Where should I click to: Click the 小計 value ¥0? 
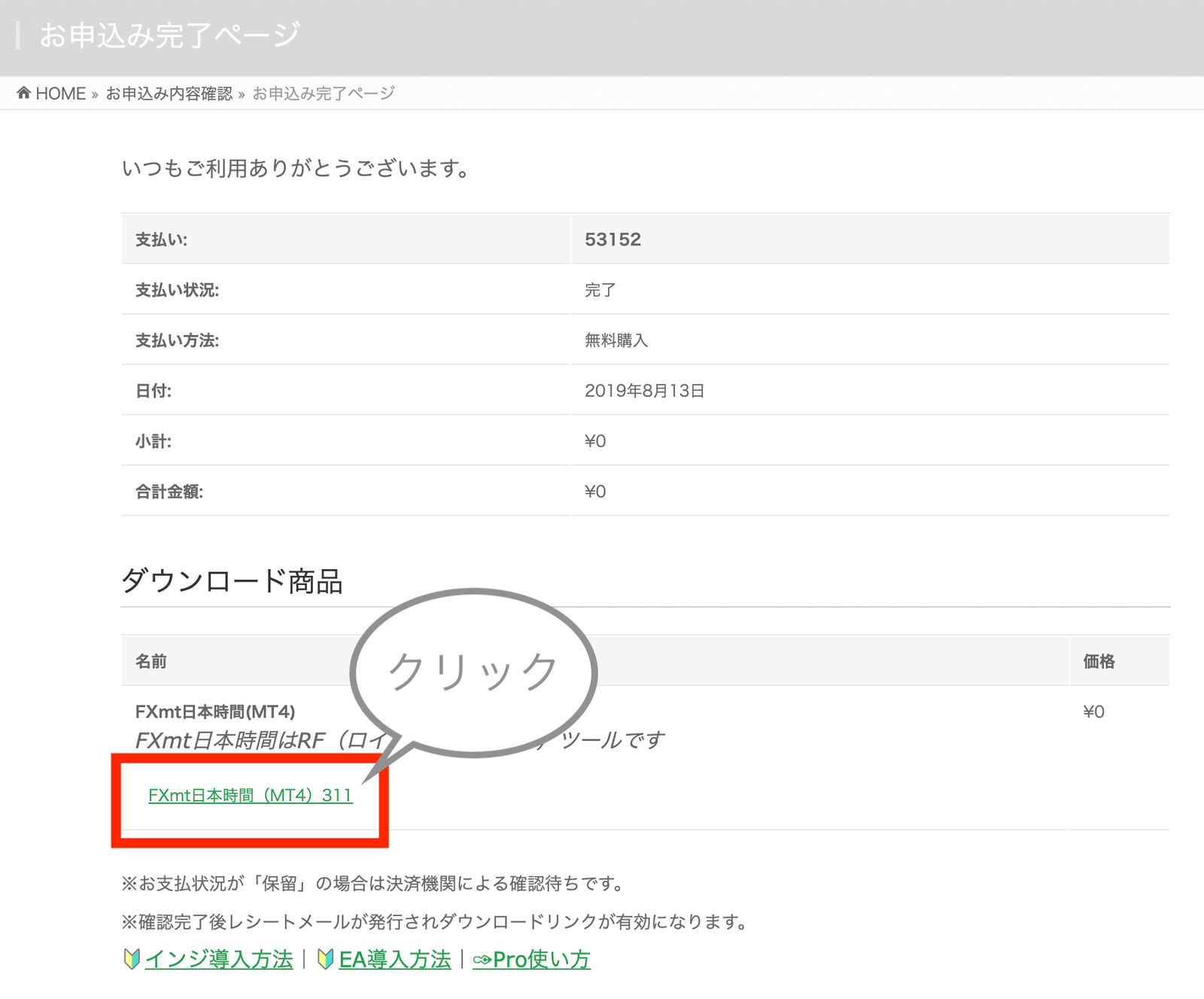click(x=595, y=441)
